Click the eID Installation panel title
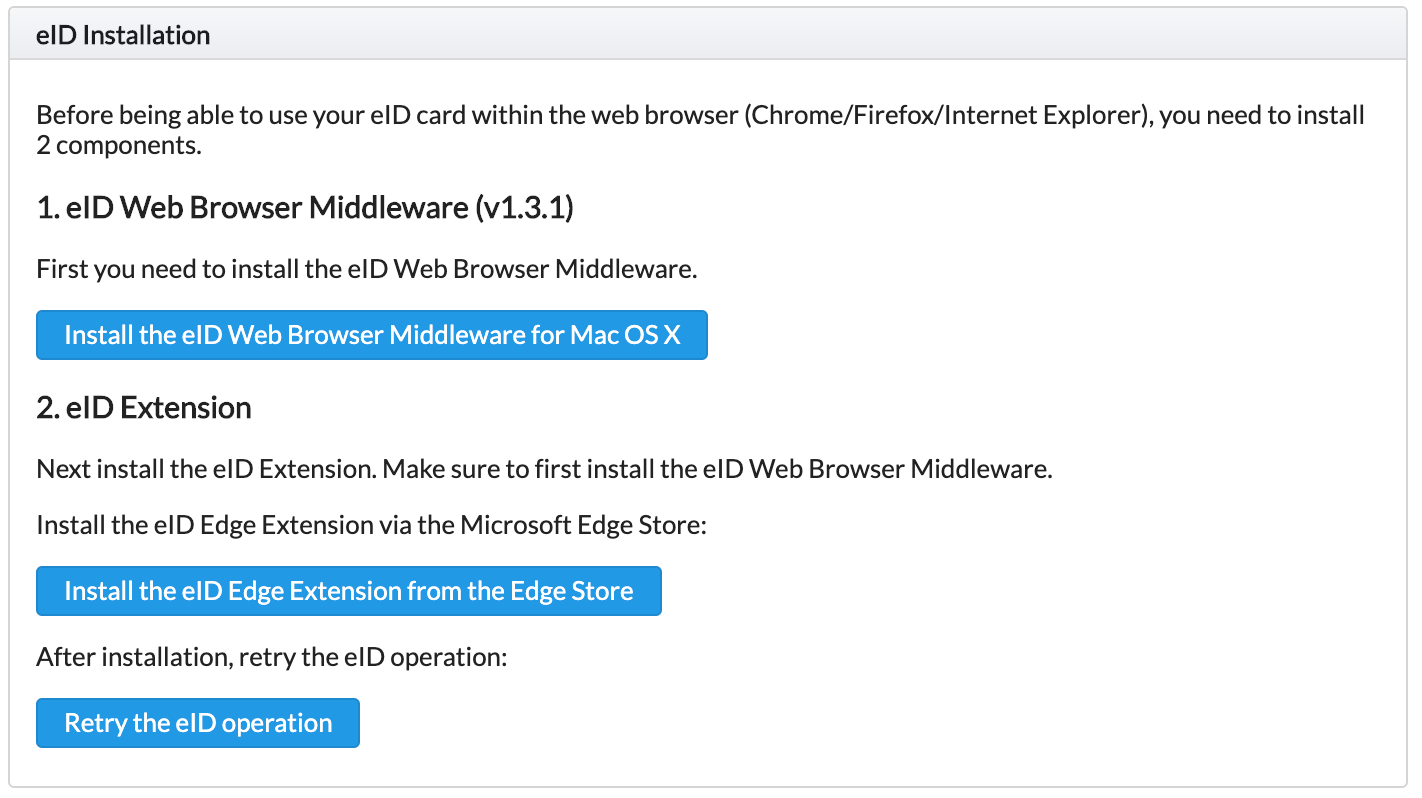The image size is (1422, 798). pos(123,35)
